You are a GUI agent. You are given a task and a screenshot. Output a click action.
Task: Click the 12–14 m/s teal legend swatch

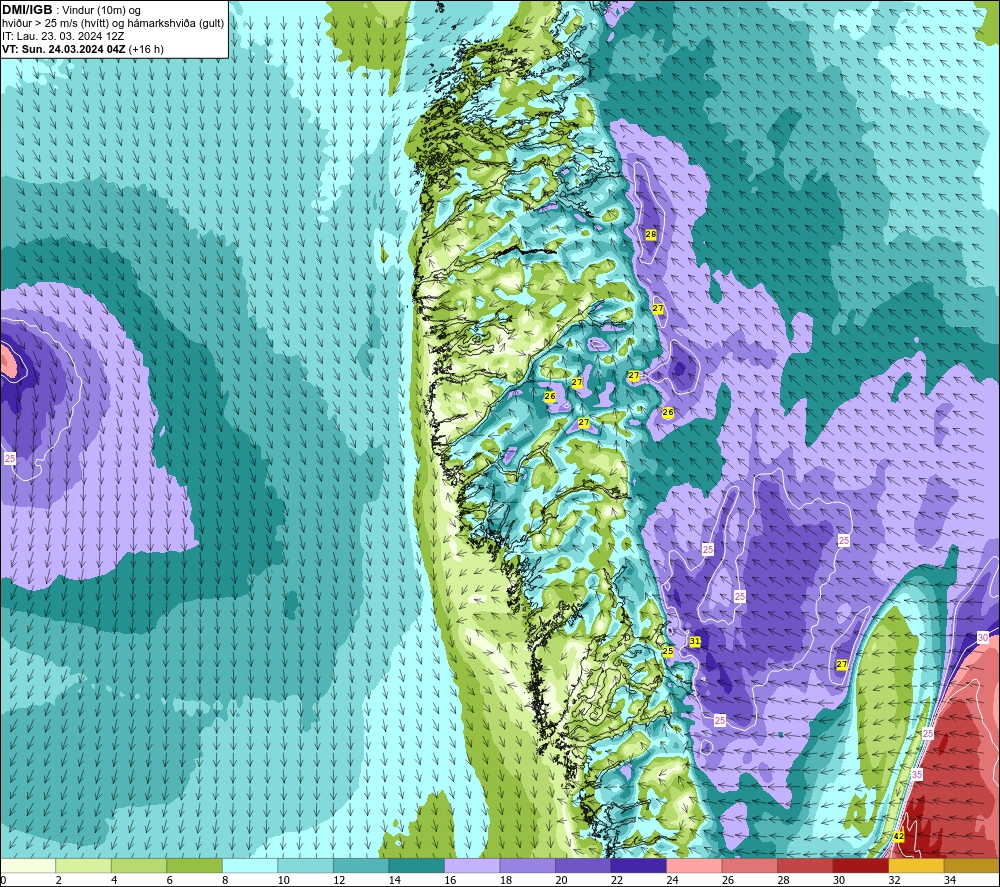[x=361, y=866]
